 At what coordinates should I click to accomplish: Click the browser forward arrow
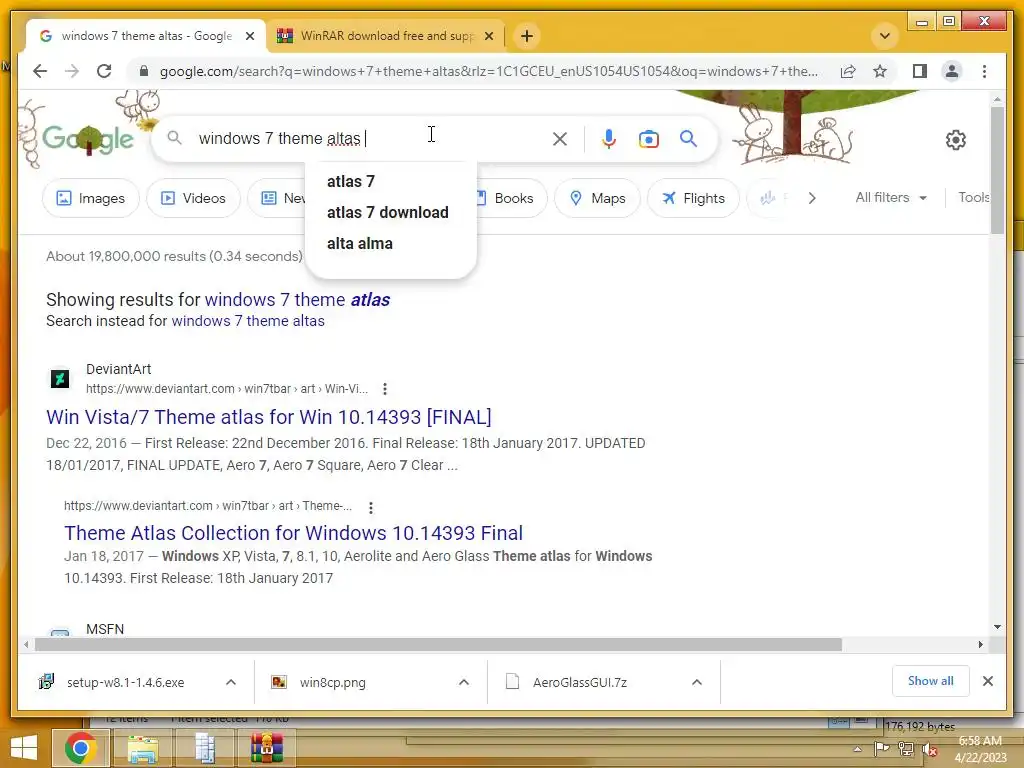point(72,71)
